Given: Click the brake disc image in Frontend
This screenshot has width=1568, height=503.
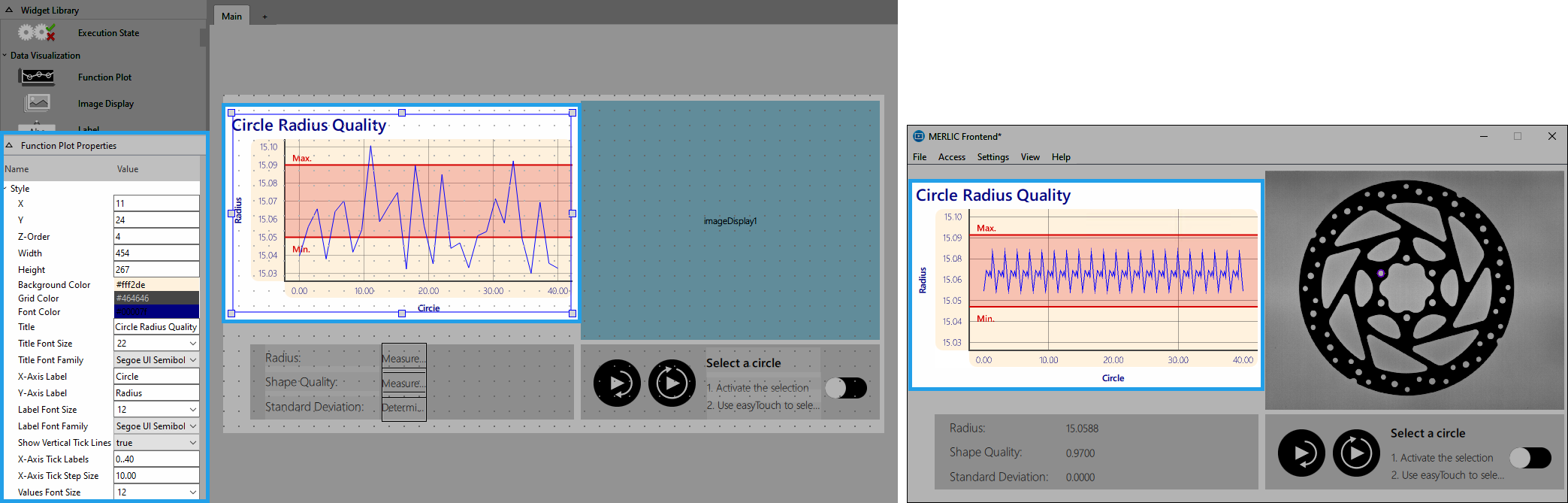Looking at the screenshot, I should pyautogui.click(x=1414, y=290).
